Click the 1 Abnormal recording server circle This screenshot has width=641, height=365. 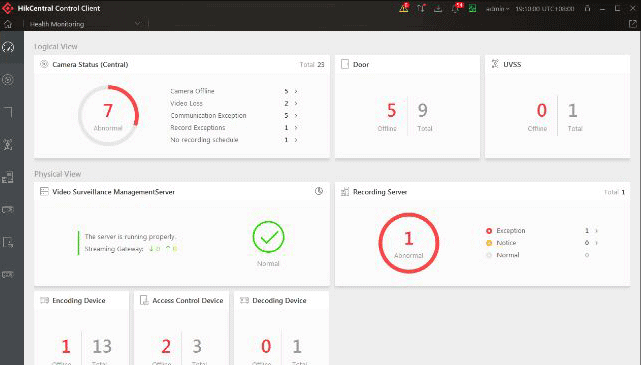pyautogui.click(x=409, y=243)
